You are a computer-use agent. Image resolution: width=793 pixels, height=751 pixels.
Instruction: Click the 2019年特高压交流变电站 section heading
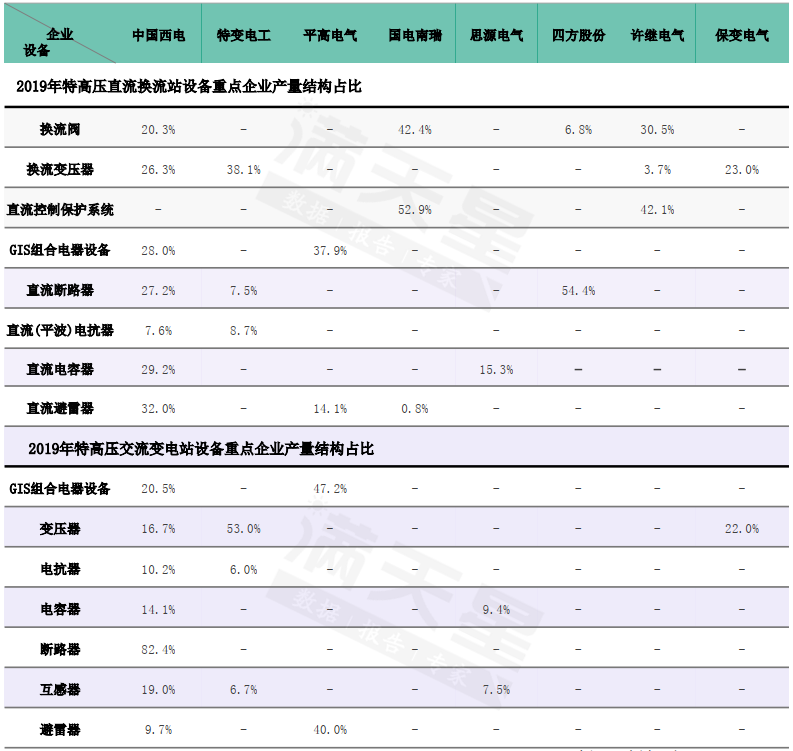[201, 449]
